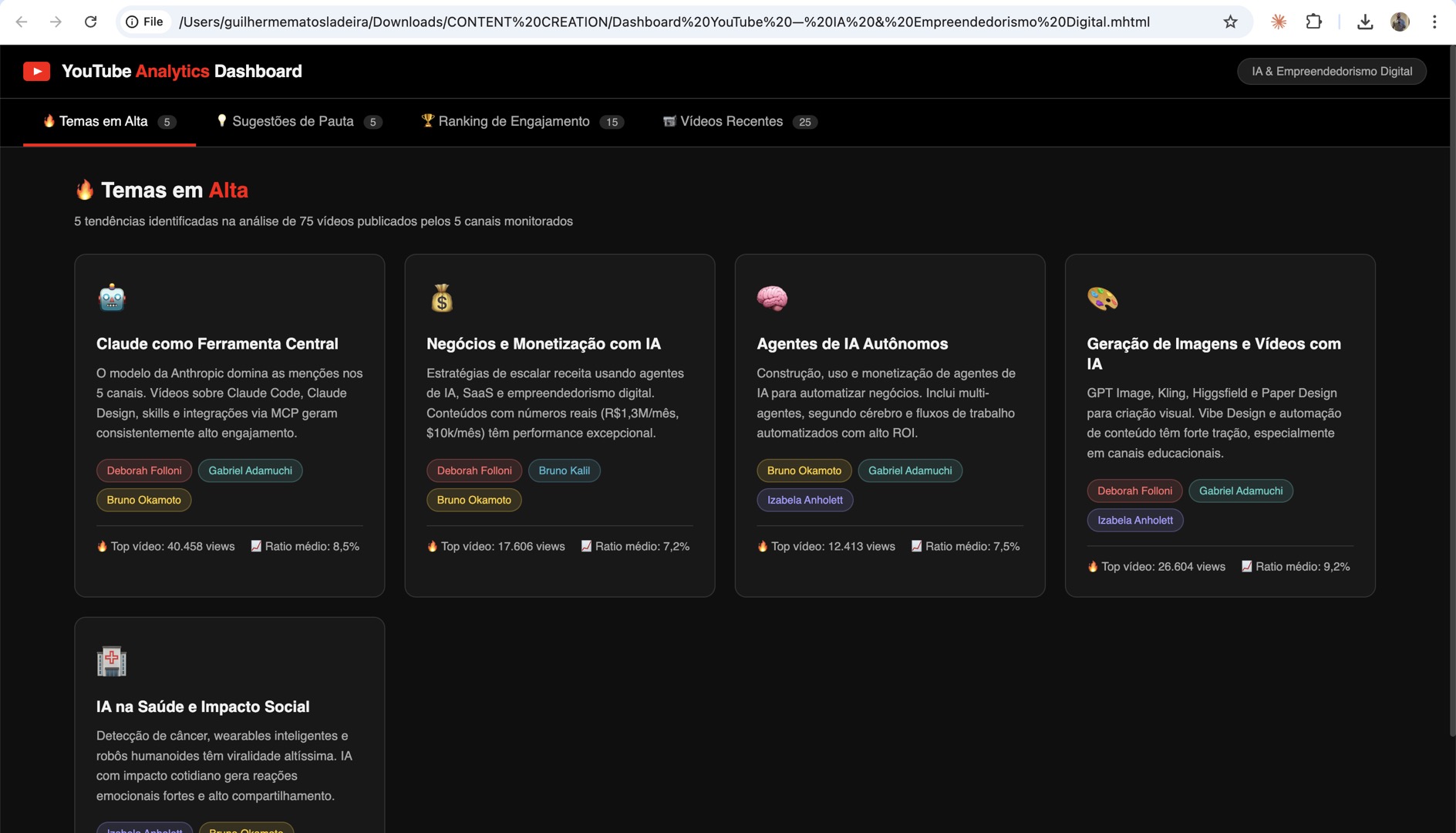The image size is (1456, 833).
Task: Open the browser downloads icon
Action: click(1365, 22)
